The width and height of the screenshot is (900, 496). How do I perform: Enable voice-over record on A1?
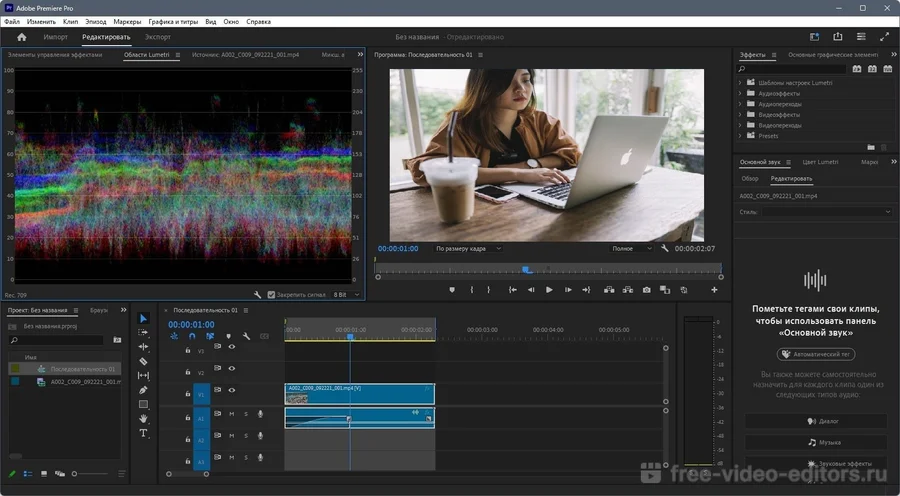[x=260, y=414]
